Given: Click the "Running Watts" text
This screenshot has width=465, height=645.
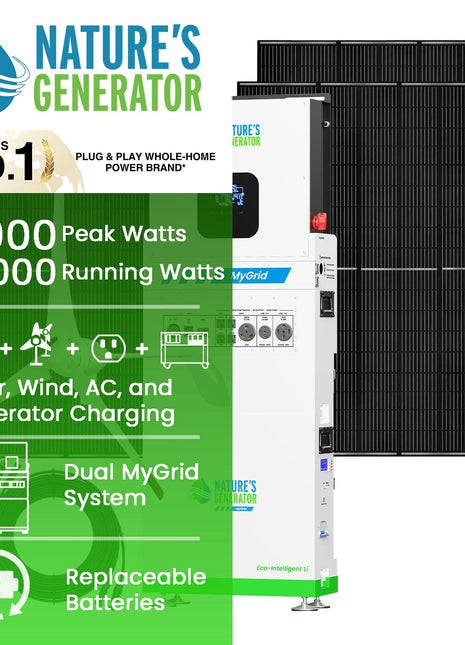Looking at the screenshot, I should pos(143,272).
